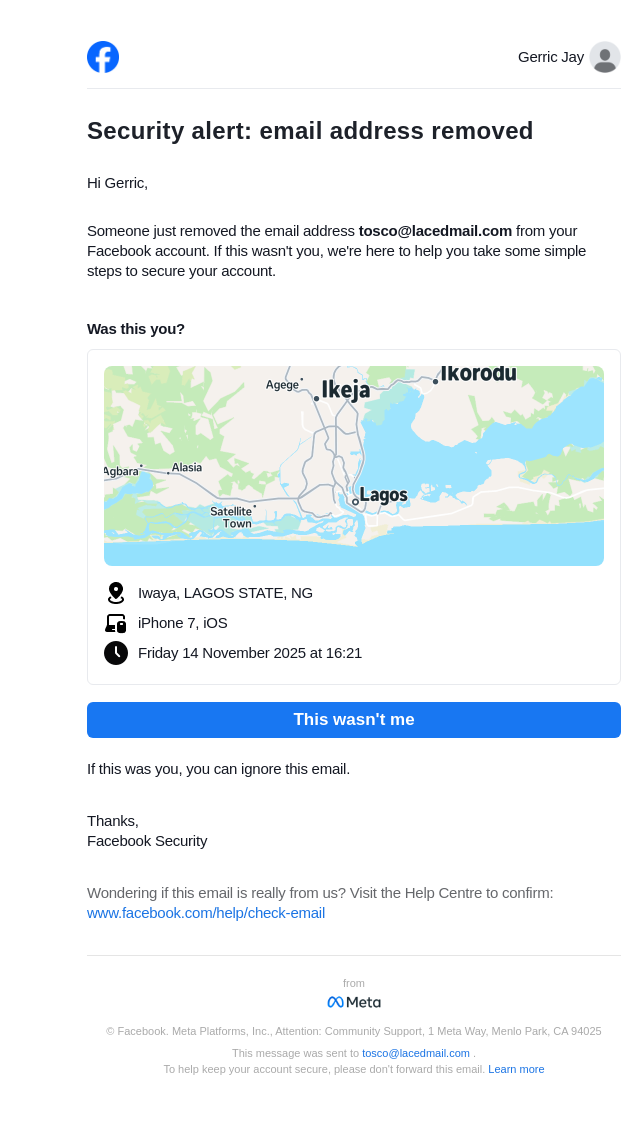The image size is (624, 1125).
Task: Click the bold tosco@lacedmail.com email address
Action: coord(435,231)
